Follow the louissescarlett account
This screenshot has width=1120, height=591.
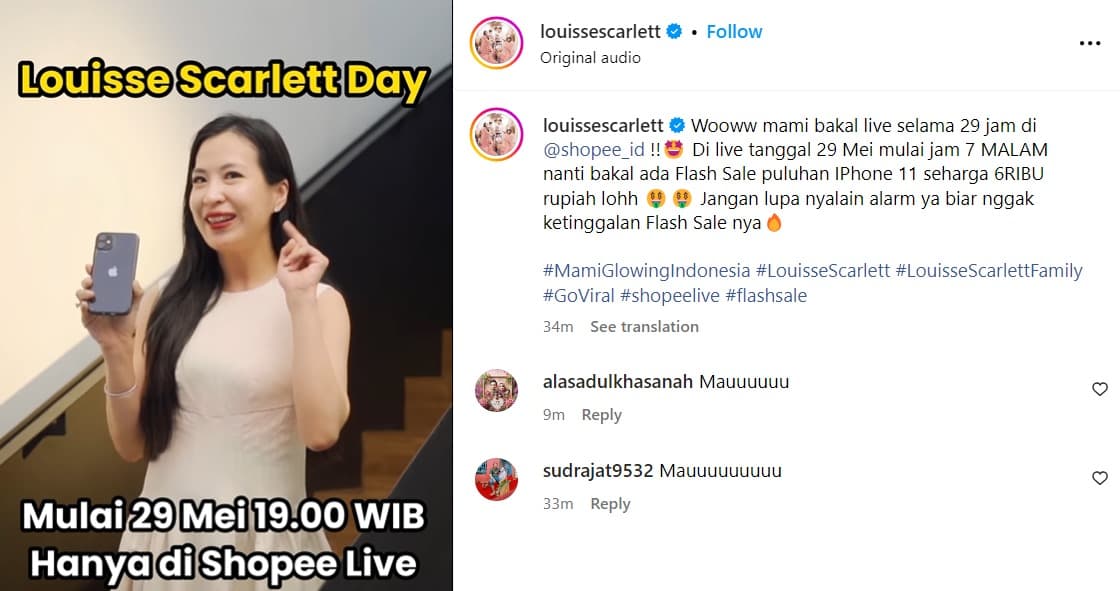coord(734,31)
